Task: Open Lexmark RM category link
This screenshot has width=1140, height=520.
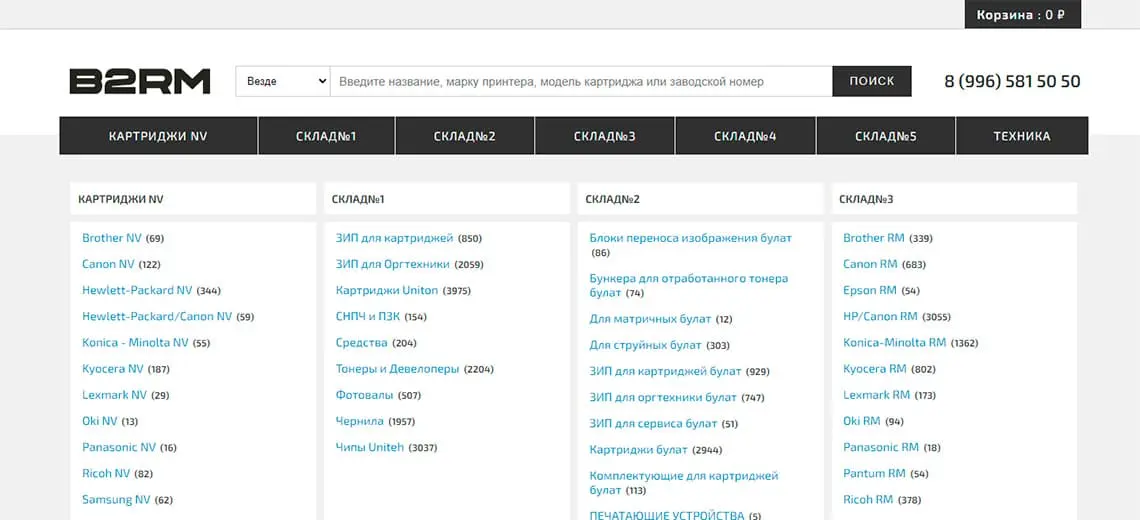Action: click(x=877, y=395)
